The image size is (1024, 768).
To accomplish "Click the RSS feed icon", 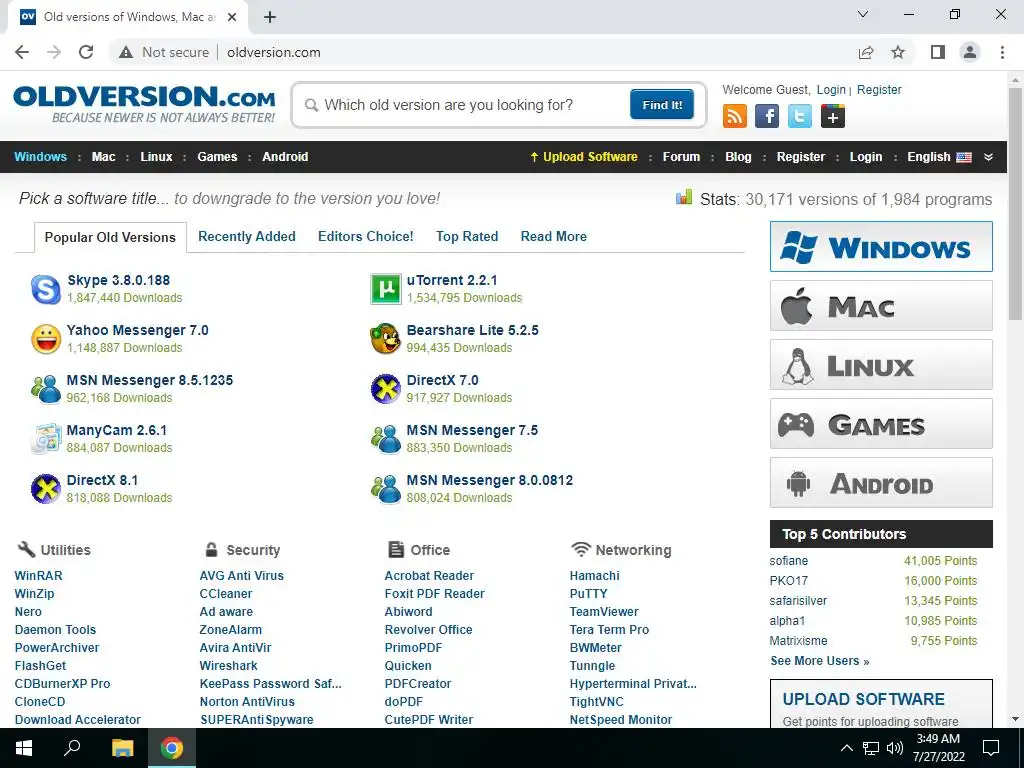I will point(735,116).
